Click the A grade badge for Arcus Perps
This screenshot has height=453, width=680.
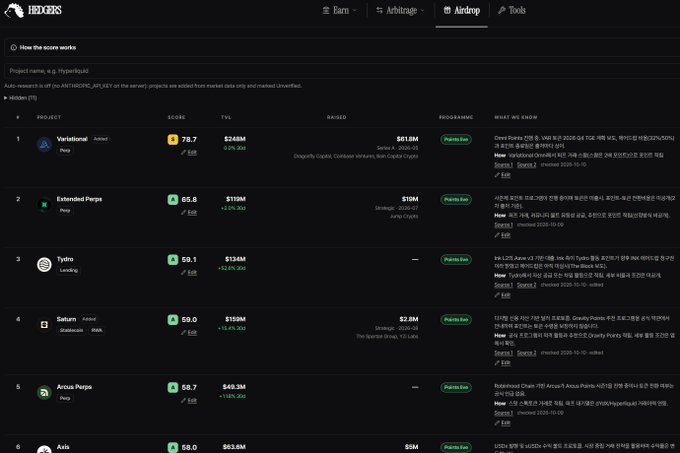click(173, 388)
